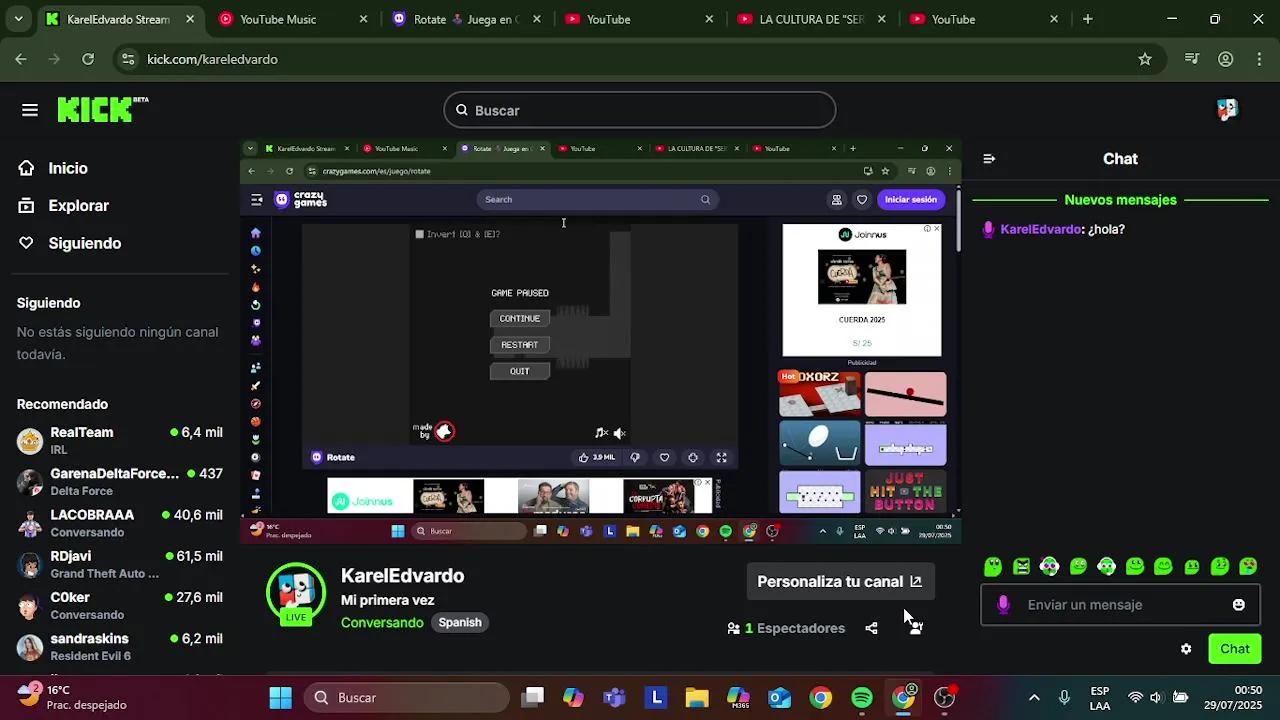Viewport: 1280px width, 720px height.
Task: Open the Conversando category link
Action: tap(382, 622)
